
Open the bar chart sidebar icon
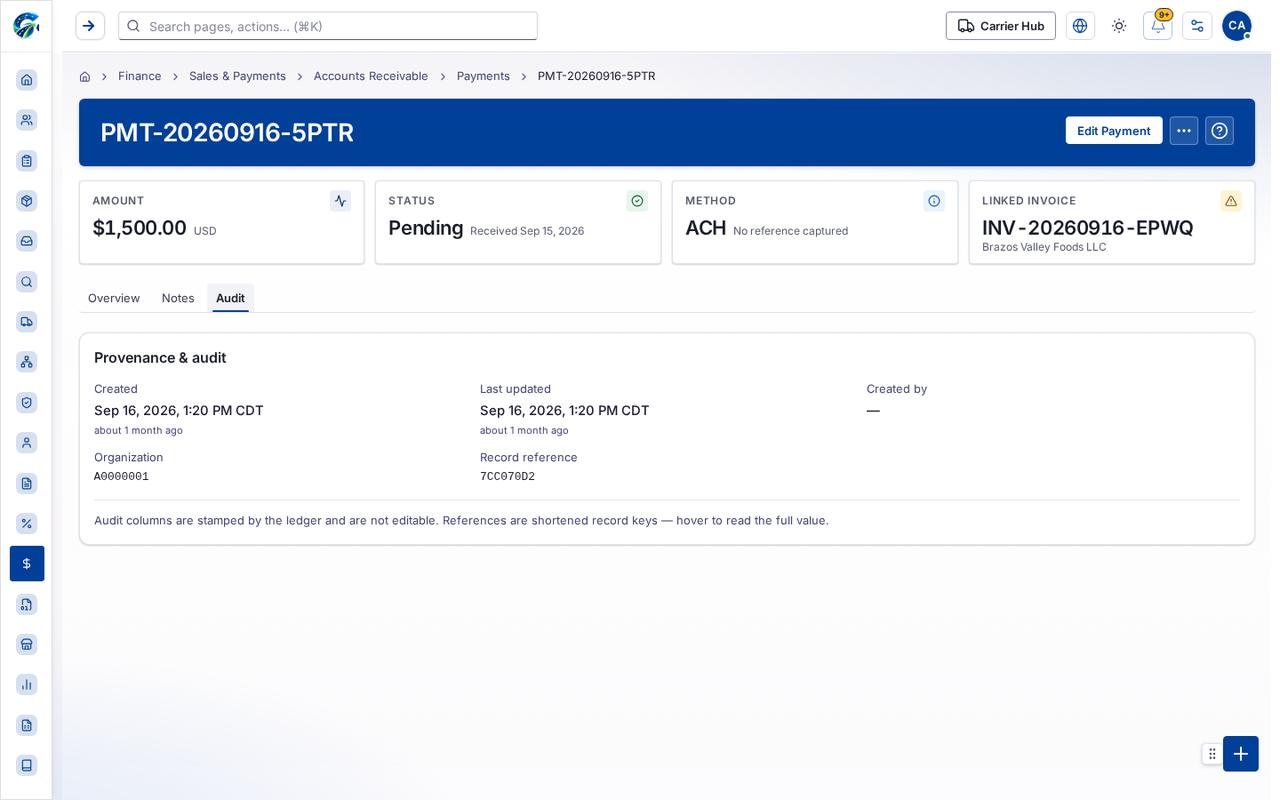(x=27, y=684)
